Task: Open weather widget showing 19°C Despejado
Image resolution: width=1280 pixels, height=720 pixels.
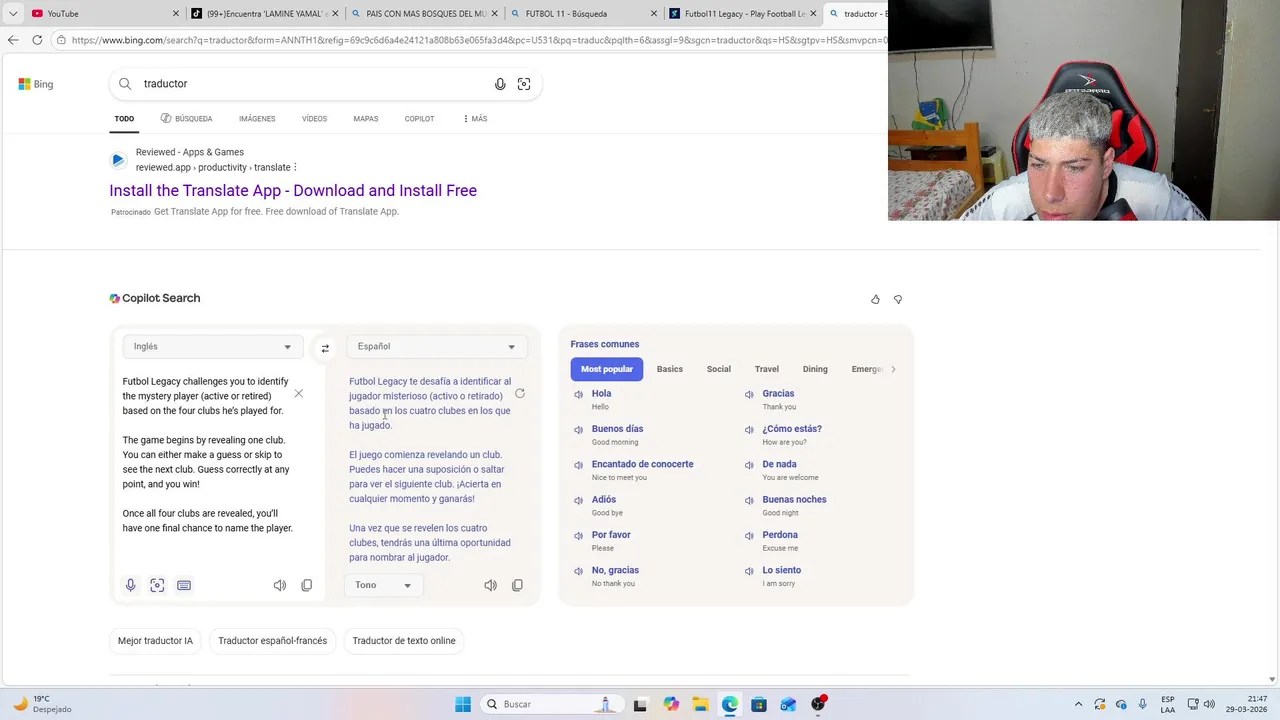Action: click(42, 704)
